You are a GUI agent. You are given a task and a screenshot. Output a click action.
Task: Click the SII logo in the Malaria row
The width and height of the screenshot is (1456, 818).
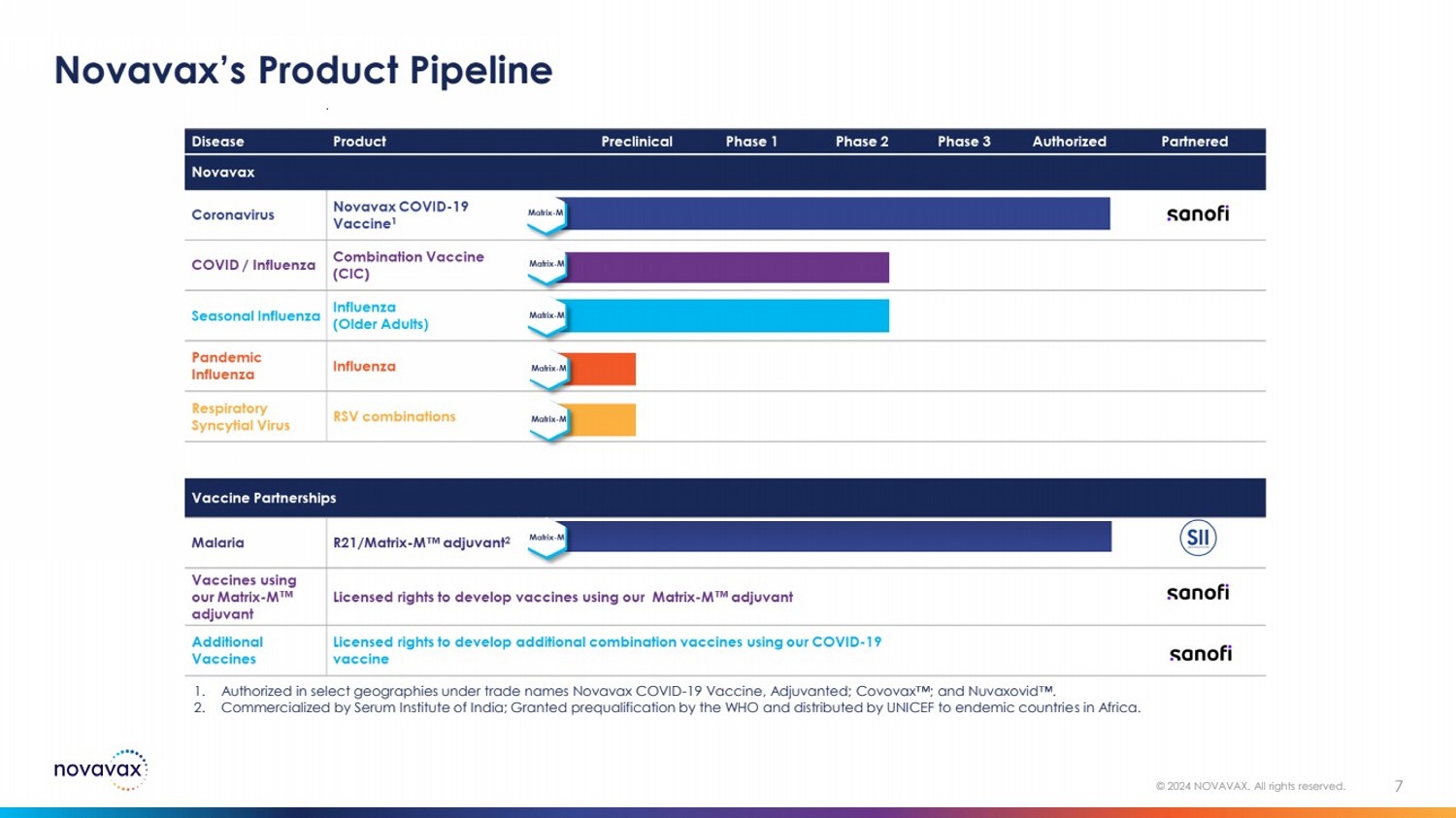pyautogui.click(x=1198, y=538)
